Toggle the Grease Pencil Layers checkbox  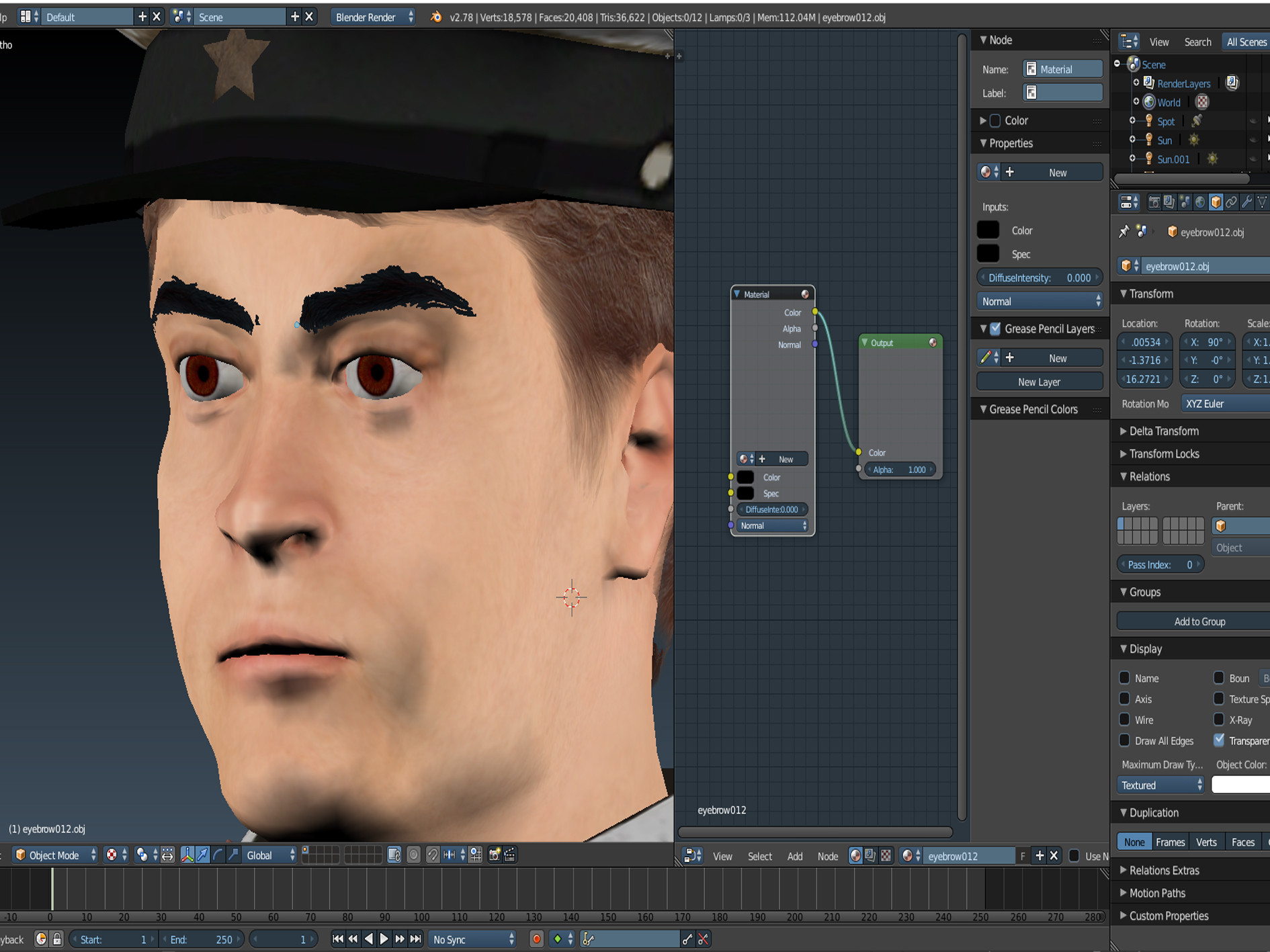[995, 329]
